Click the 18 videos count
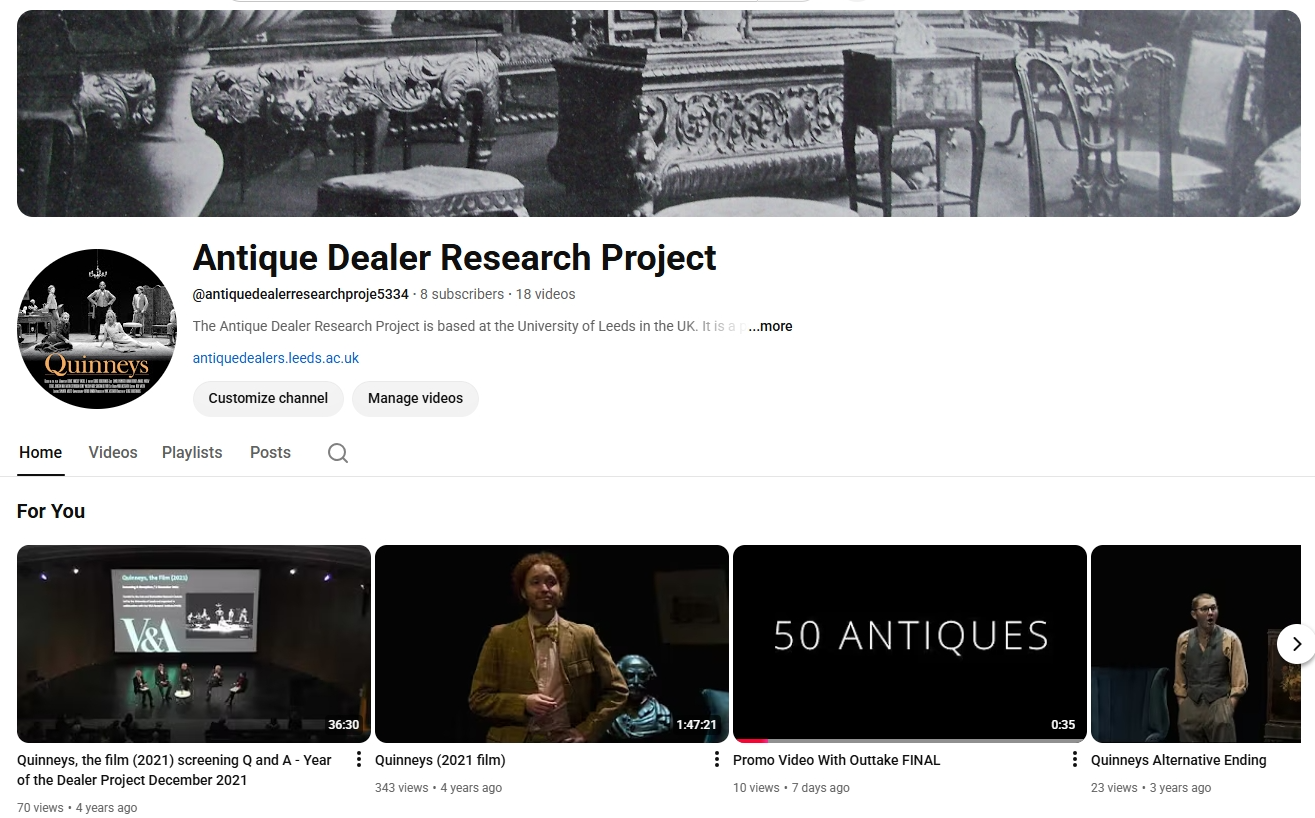The image size is (1315, 818). pos(545,294)
